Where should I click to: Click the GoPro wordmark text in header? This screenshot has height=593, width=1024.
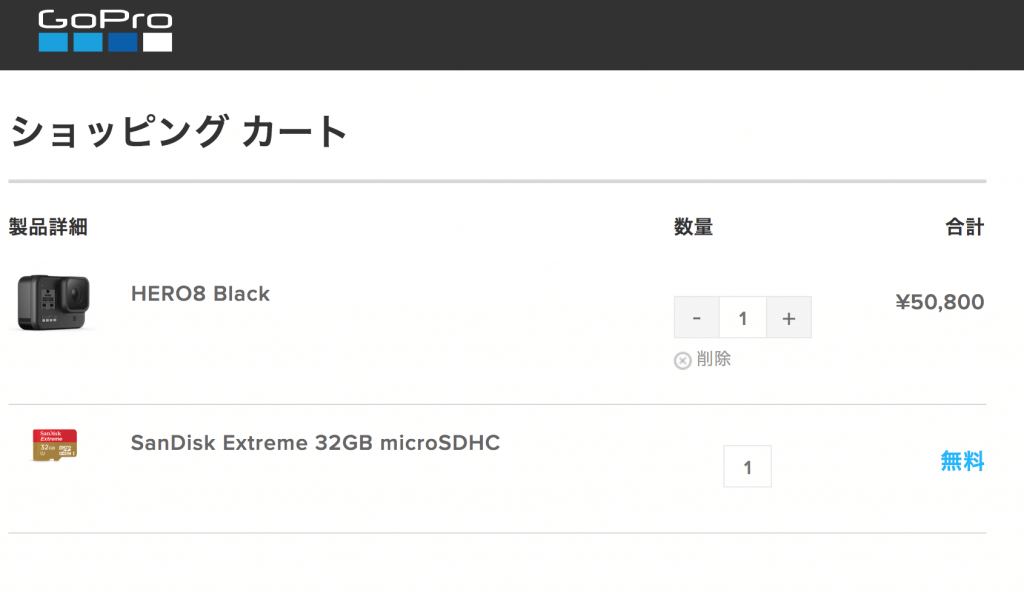(105, 20)
